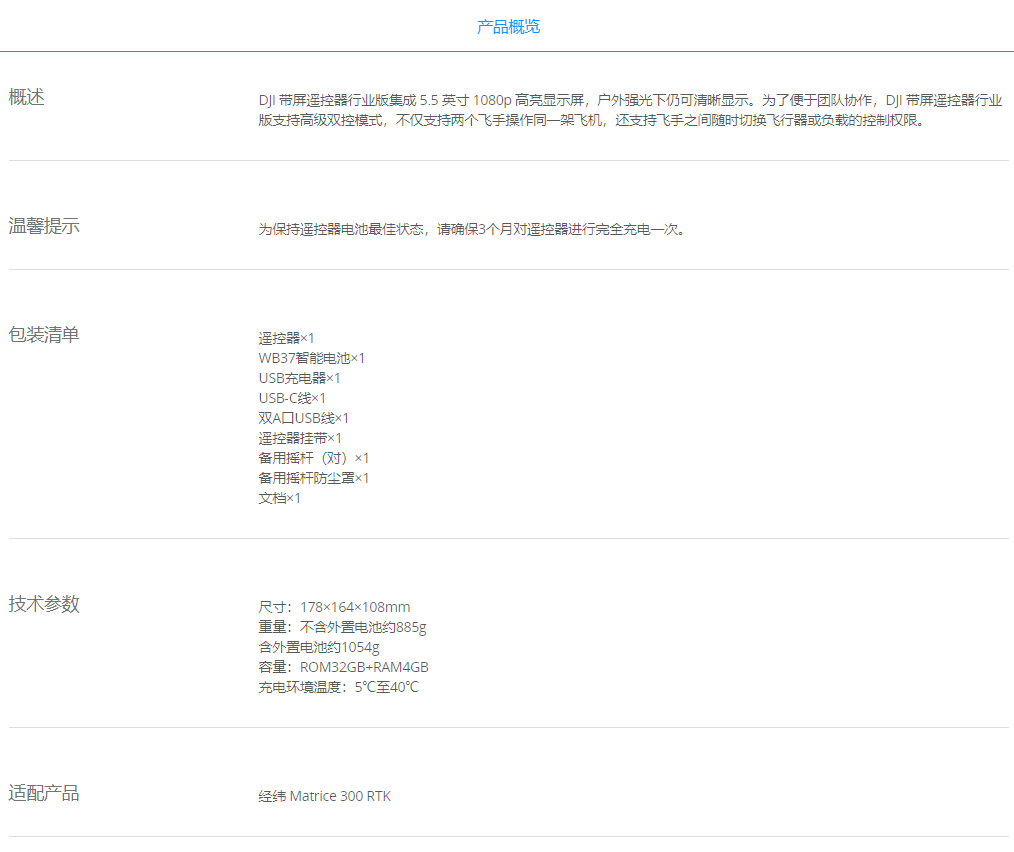This screenshot has height=852, width=1014.
Task: Select the 包装清单 section heading
Action: pyautogui.click(x=44, y=335)
